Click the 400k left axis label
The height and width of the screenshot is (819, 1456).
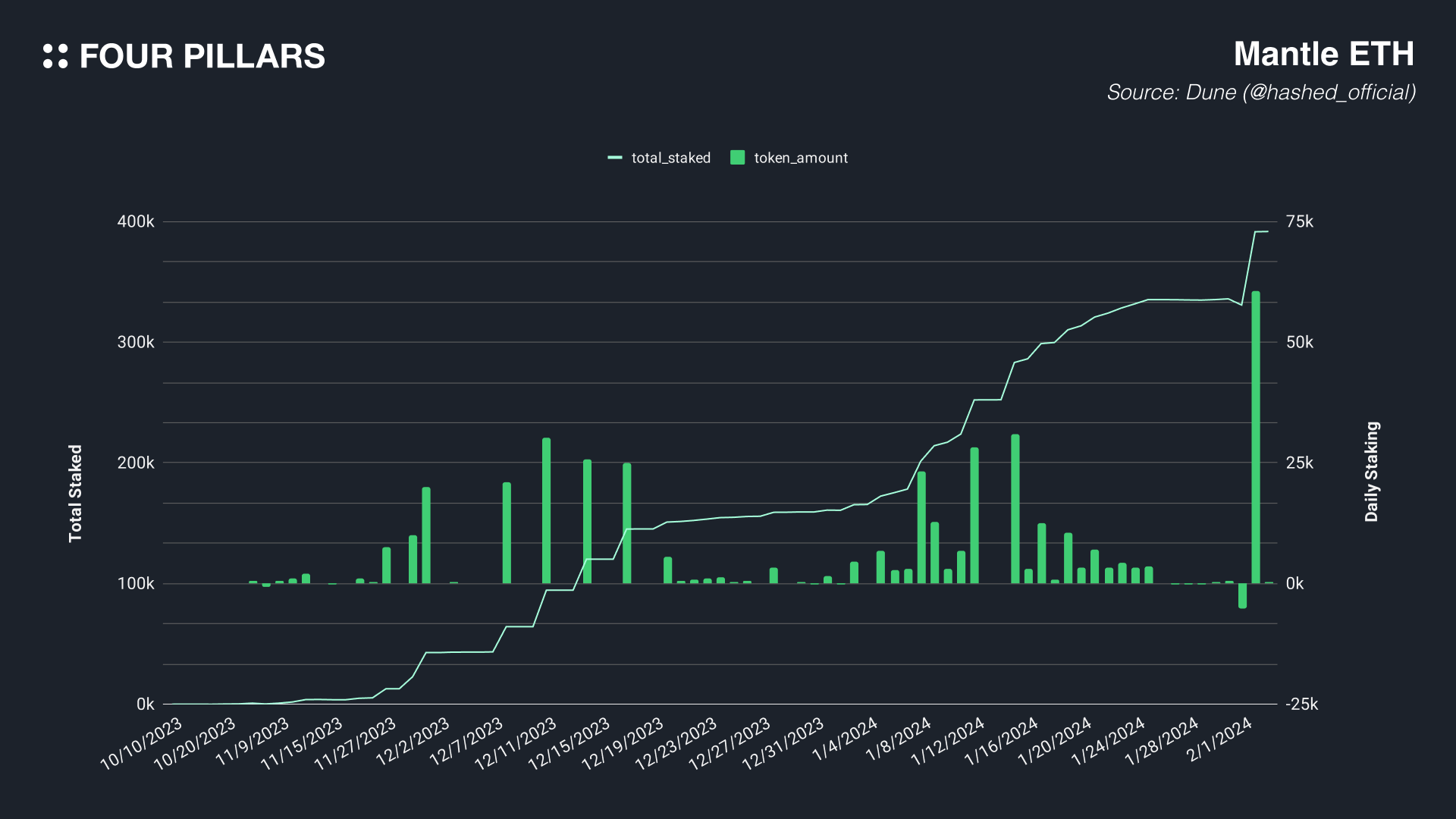pos(136,222)
